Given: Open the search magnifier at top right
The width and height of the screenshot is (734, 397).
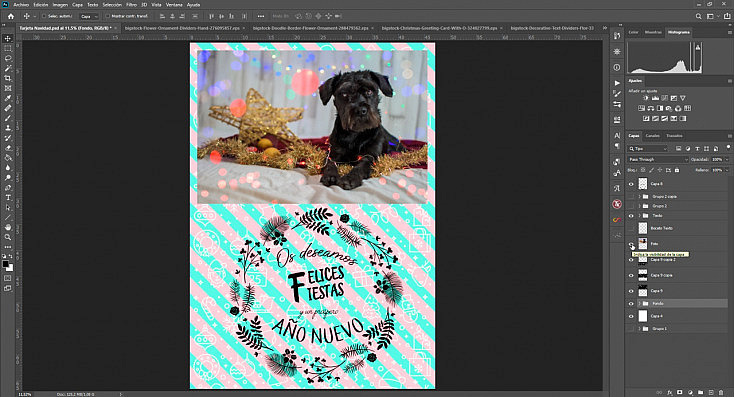Looking at the screenshot, I should 698,16.
